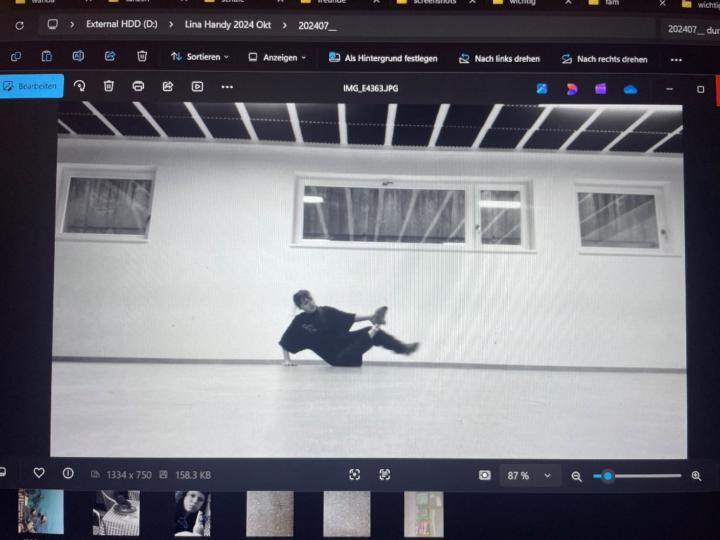Open the Photos three-dot more menu
720x540 pixels.
click(227, 87)
